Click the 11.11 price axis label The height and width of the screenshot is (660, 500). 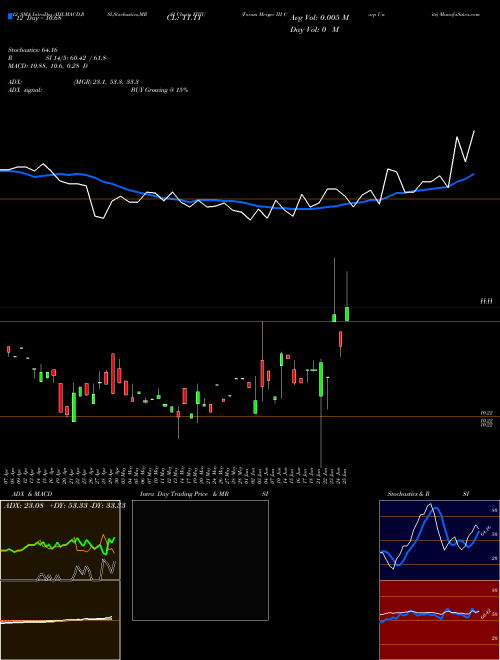click(486, 301)
